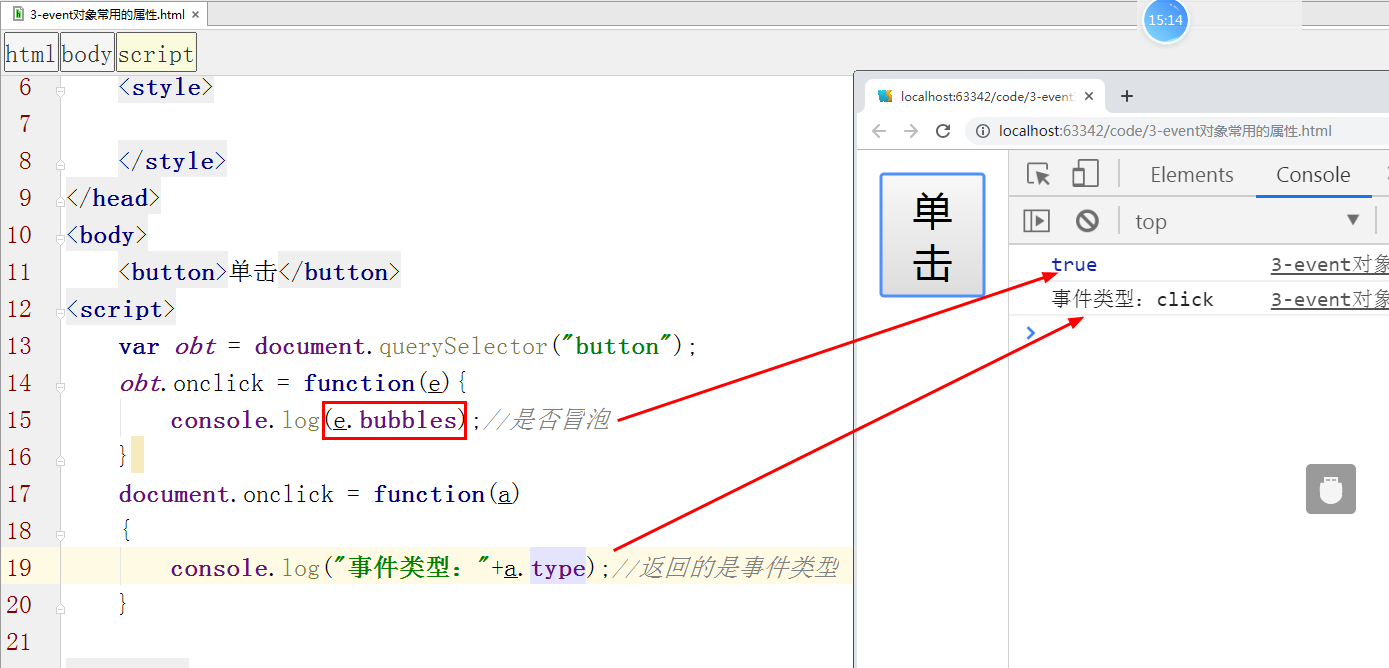Navigate back using the browser back arrow
Image resolution: width=1389 pixels, height=668 pixels.
[x=878, y=130]
